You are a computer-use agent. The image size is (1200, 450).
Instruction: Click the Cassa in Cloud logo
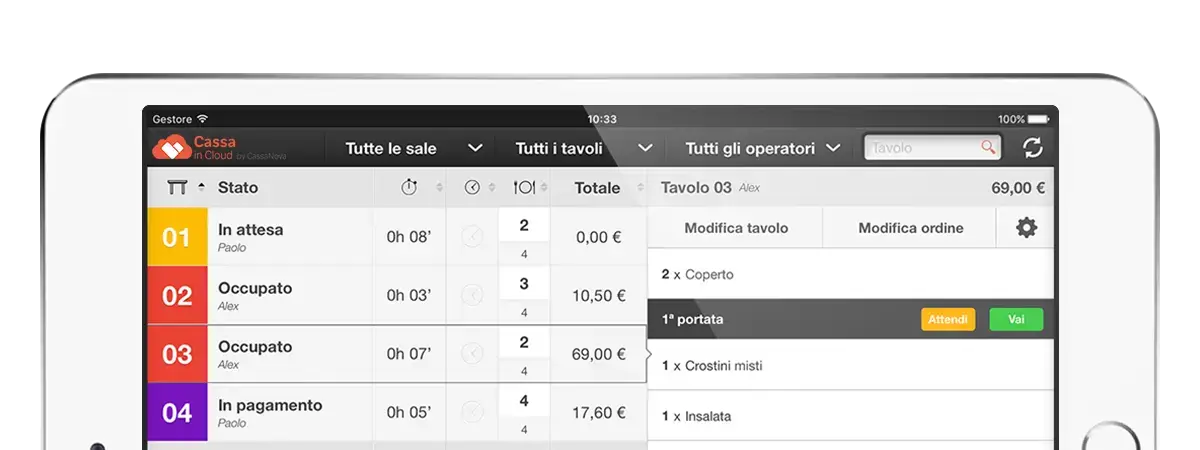(x=194, y=148)
